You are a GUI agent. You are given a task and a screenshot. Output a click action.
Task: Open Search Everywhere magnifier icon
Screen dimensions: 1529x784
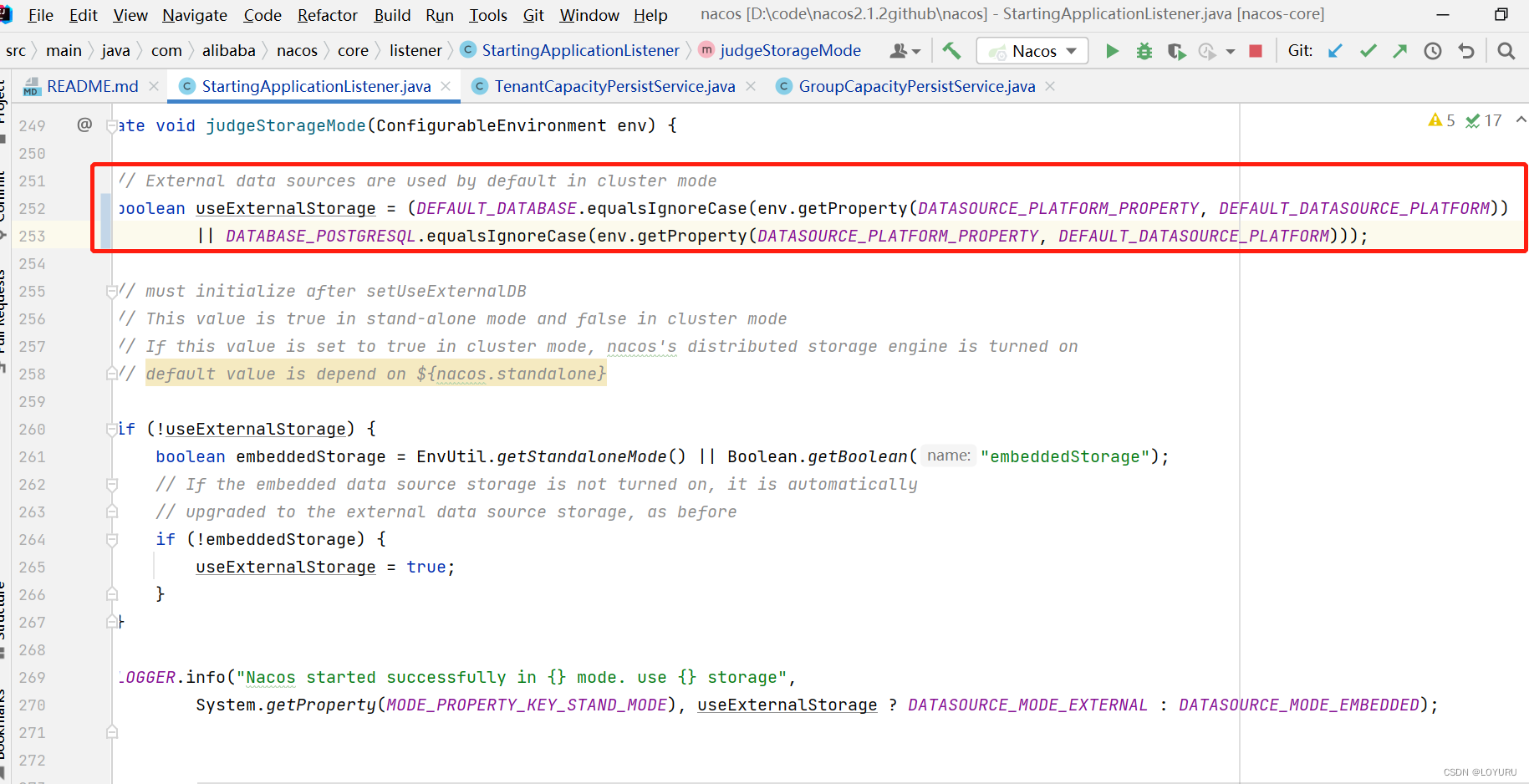(1506, 51)
